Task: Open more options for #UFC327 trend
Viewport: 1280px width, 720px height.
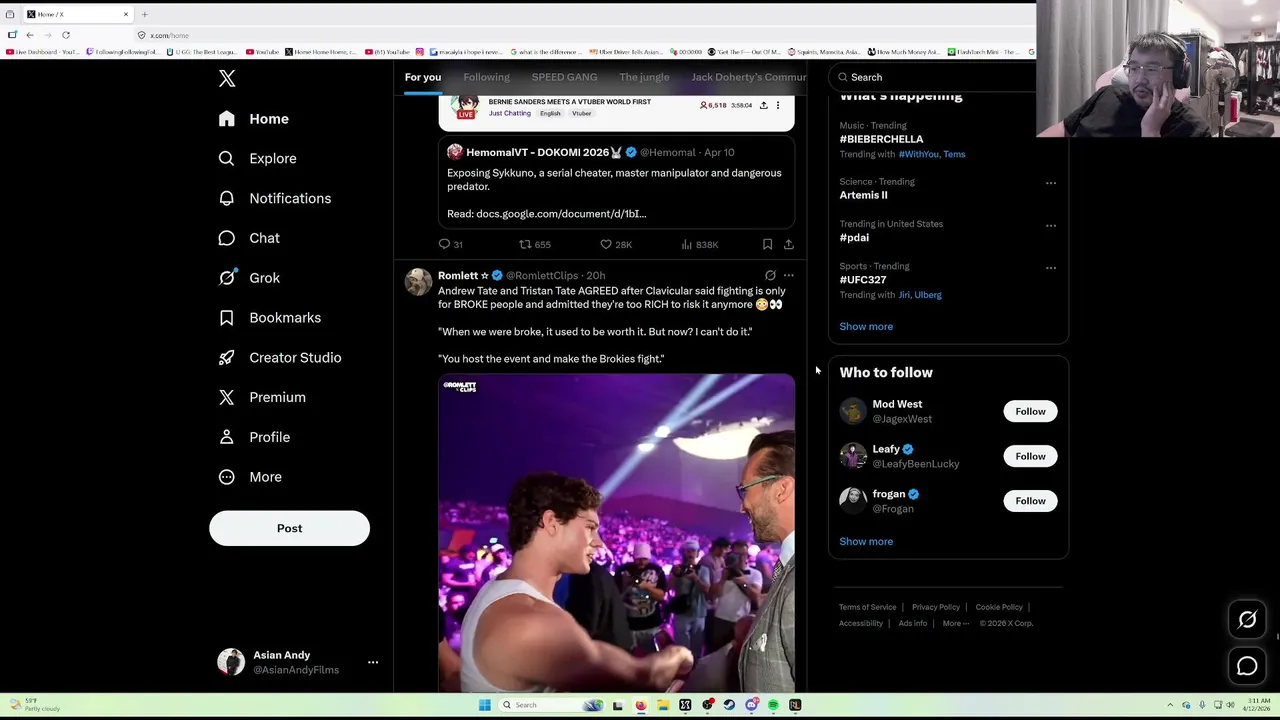Action: (x=1050, y=268)
